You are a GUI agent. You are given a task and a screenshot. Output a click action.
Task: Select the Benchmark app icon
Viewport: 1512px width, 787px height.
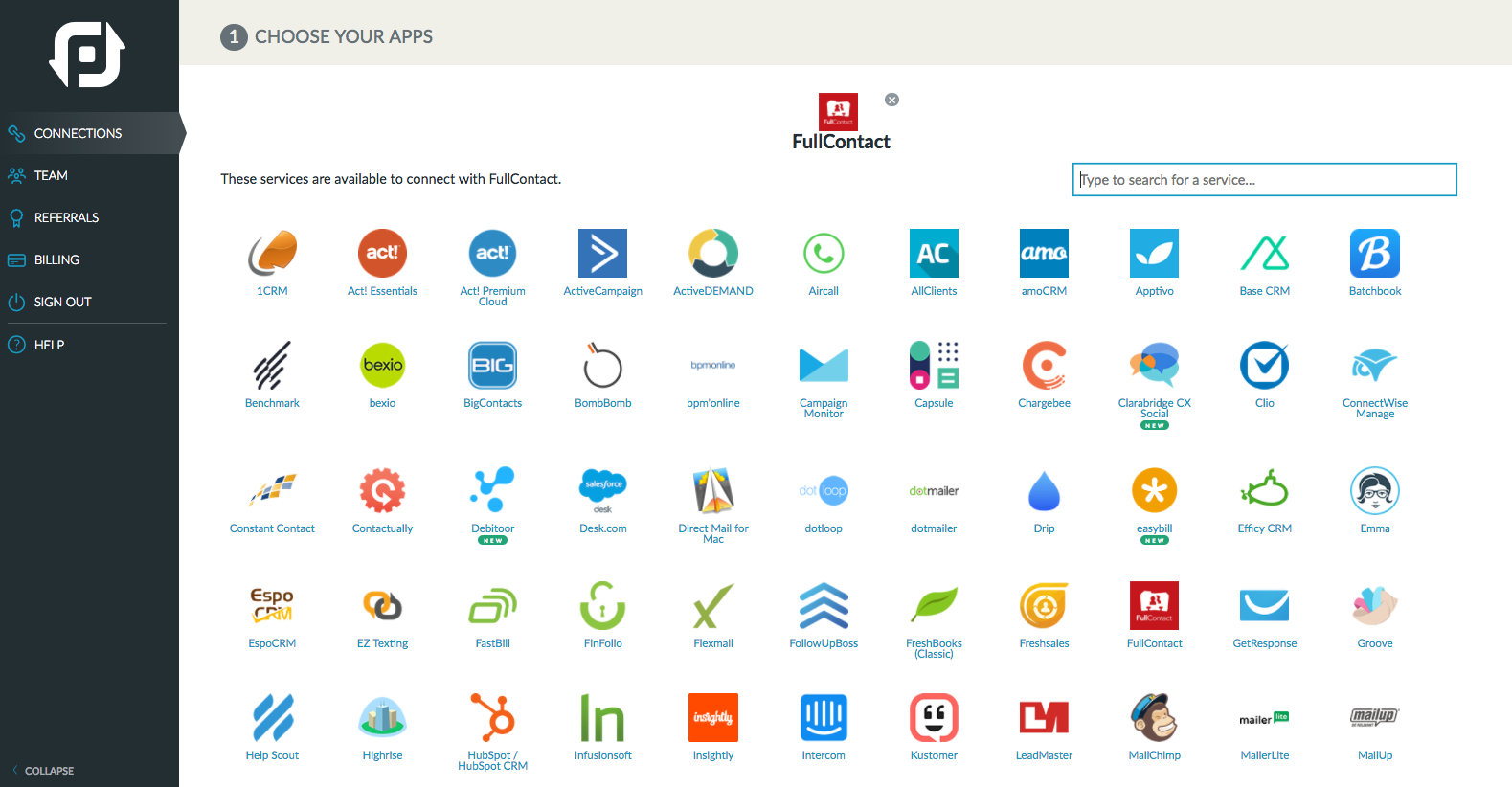point(272,365)
